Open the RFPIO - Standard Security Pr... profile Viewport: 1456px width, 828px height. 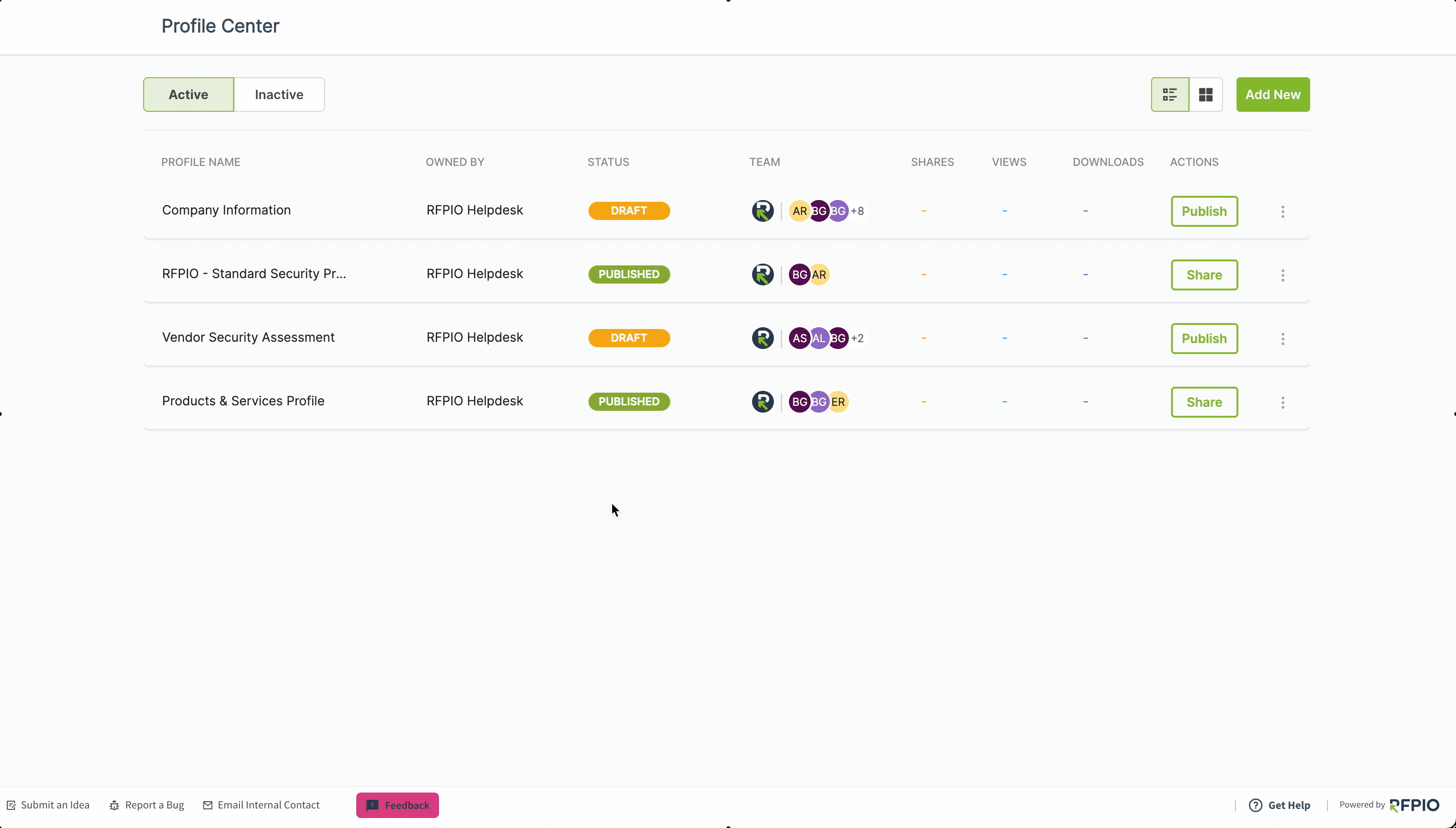point(254,274)
